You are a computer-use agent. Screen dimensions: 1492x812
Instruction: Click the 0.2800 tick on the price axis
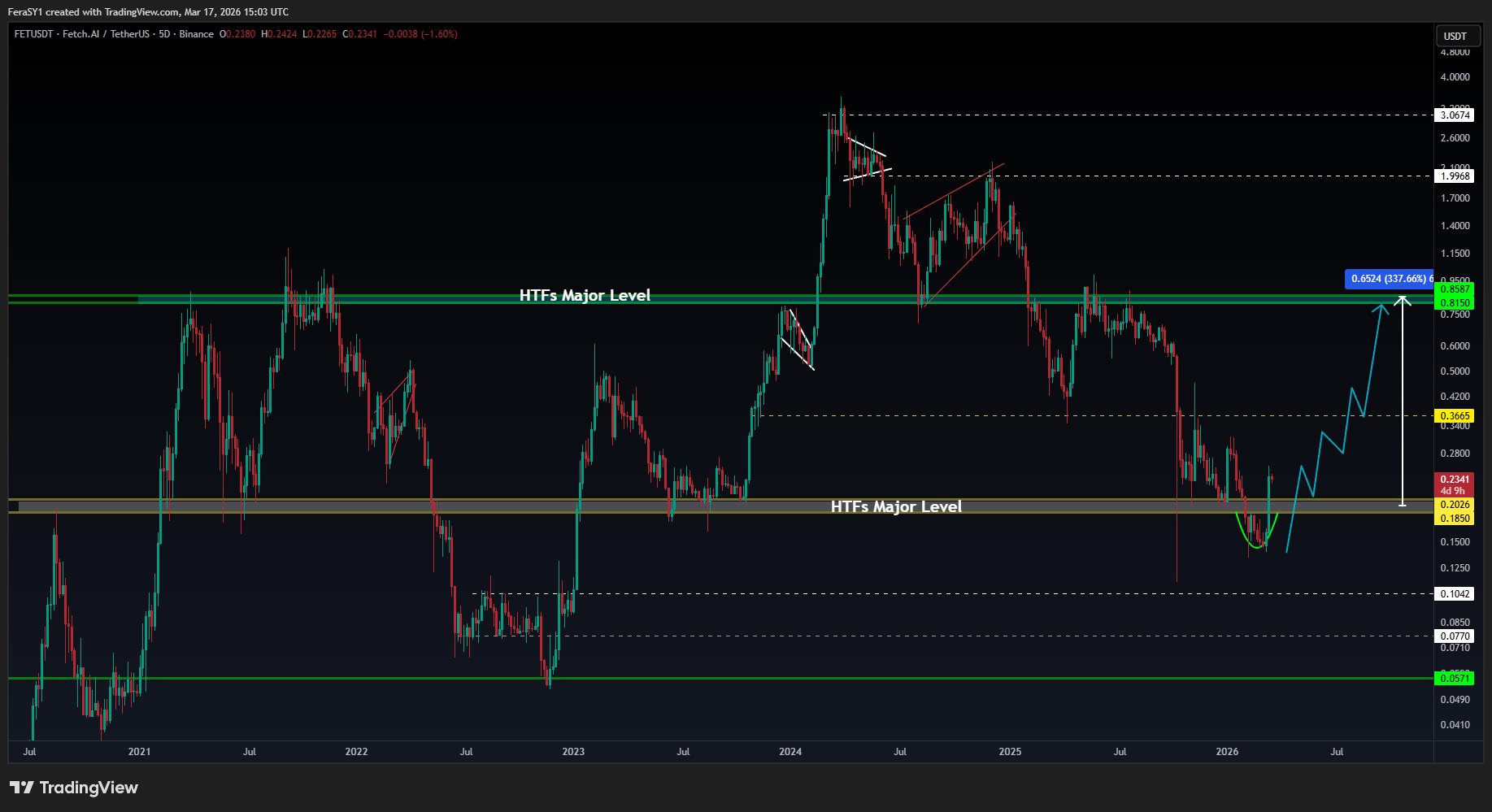(1455, 454)
